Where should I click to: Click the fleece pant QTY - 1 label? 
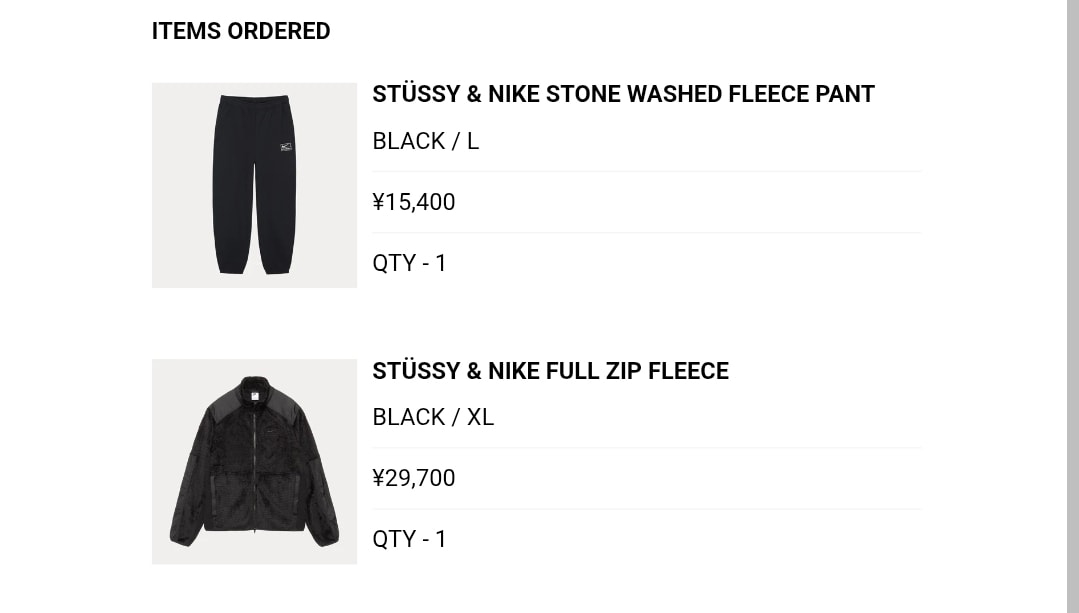(410, 263)
